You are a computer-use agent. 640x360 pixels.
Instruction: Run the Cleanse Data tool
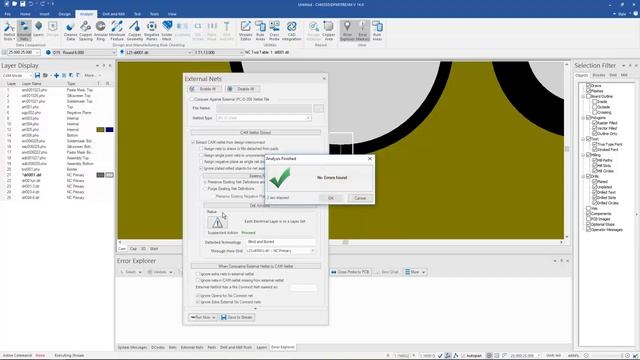tap(70, 31)
